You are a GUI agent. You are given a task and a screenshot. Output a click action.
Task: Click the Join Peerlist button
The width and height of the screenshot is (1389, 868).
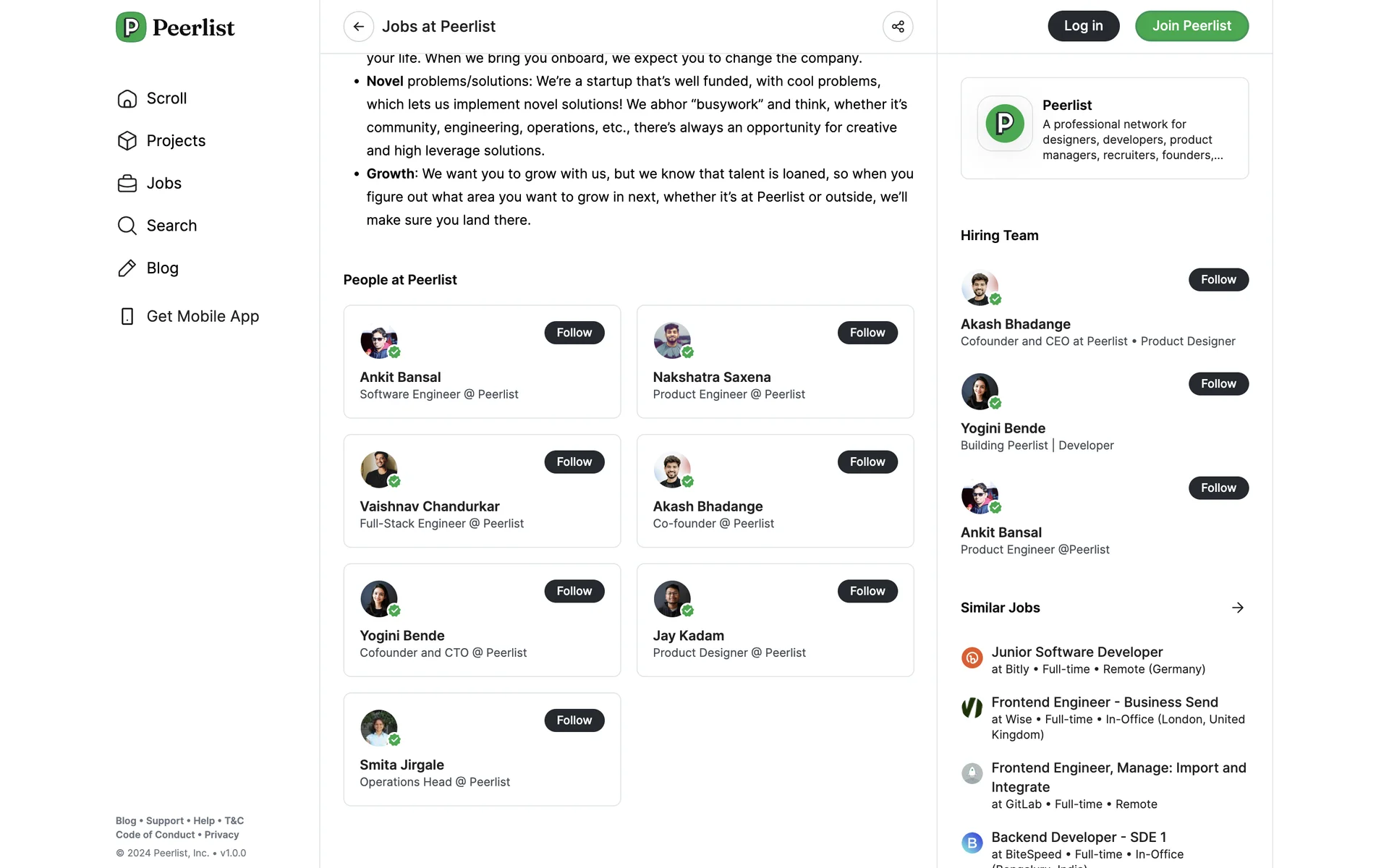pos(1191,26)
